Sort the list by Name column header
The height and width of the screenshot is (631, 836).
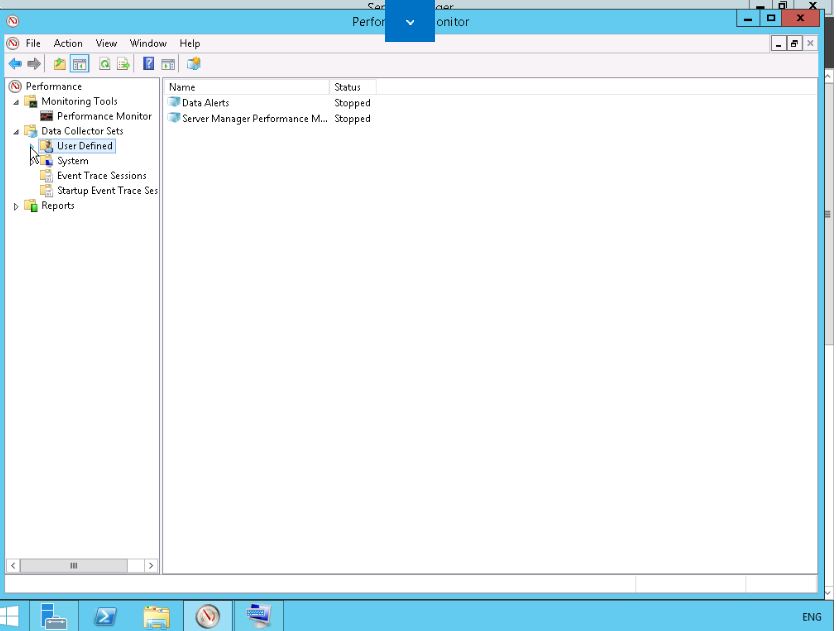pos(246,88)
